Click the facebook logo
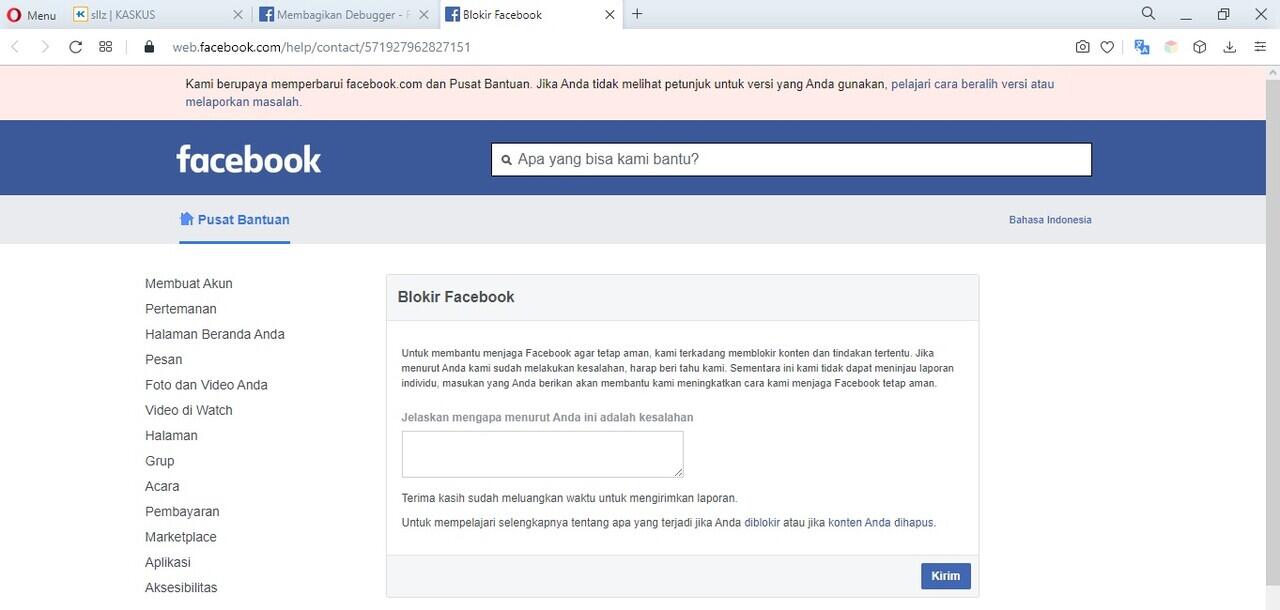The width and height of the screenshot is (1280, 610). tap(249, 159)
